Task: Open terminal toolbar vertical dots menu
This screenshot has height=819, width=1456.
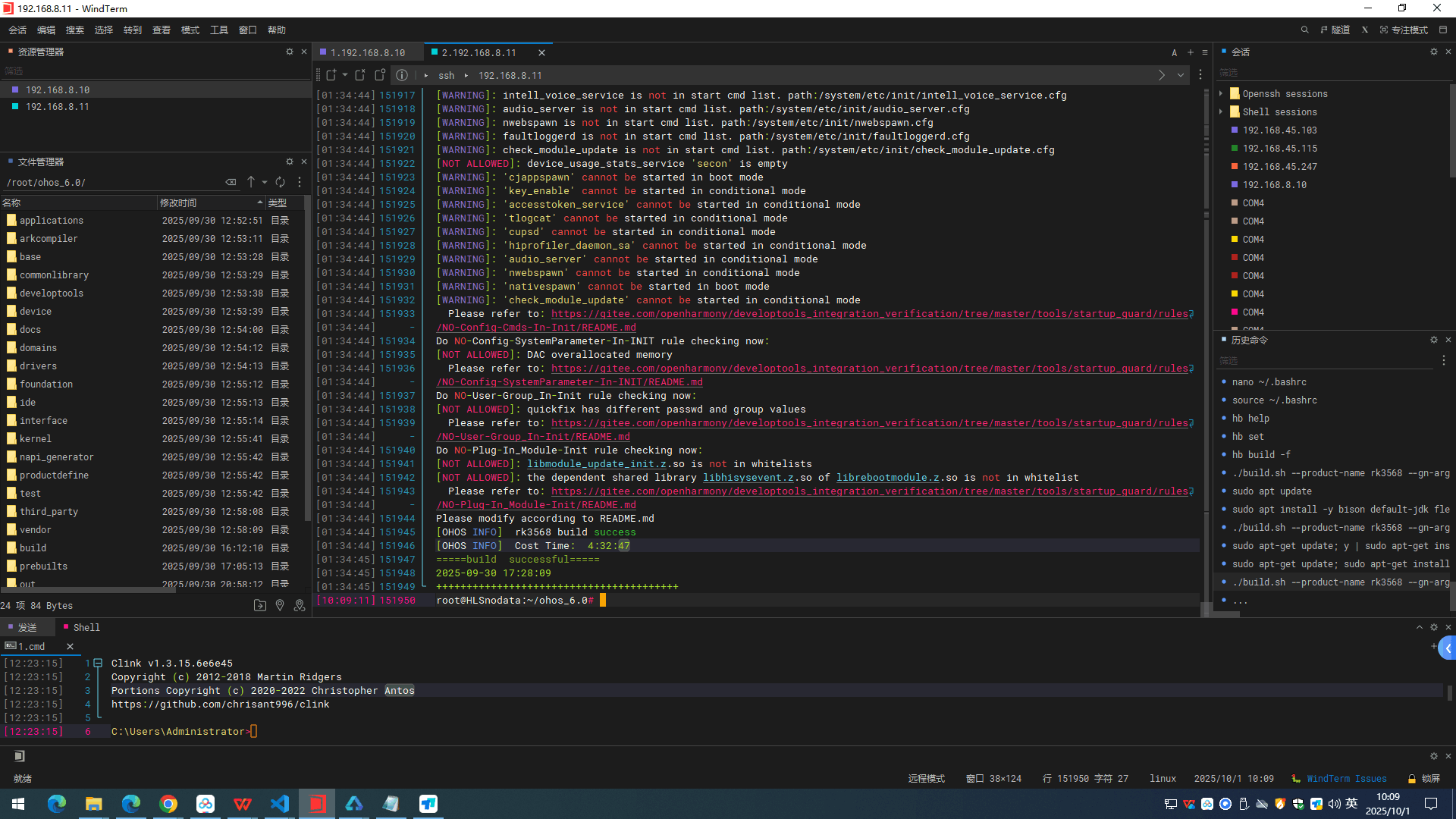Action: tap(1200, 75)
